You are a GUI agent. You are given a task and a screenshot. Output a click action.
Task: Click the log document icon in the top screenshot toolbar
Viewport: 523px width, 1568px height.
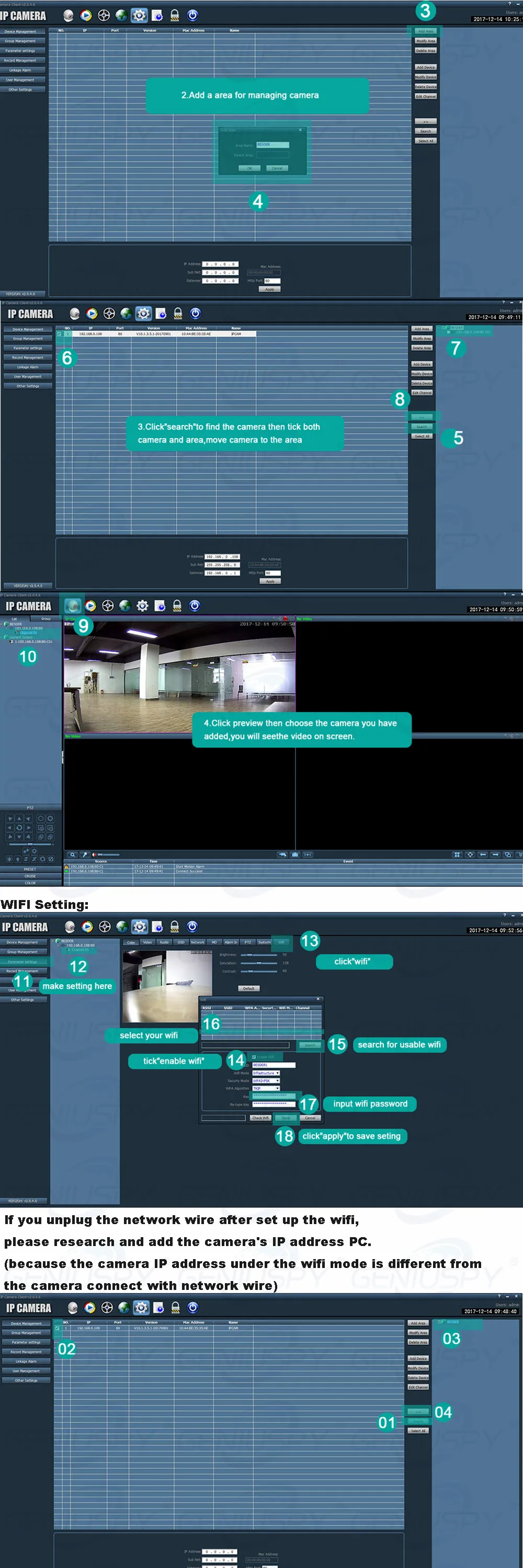[x=157, y=16]
